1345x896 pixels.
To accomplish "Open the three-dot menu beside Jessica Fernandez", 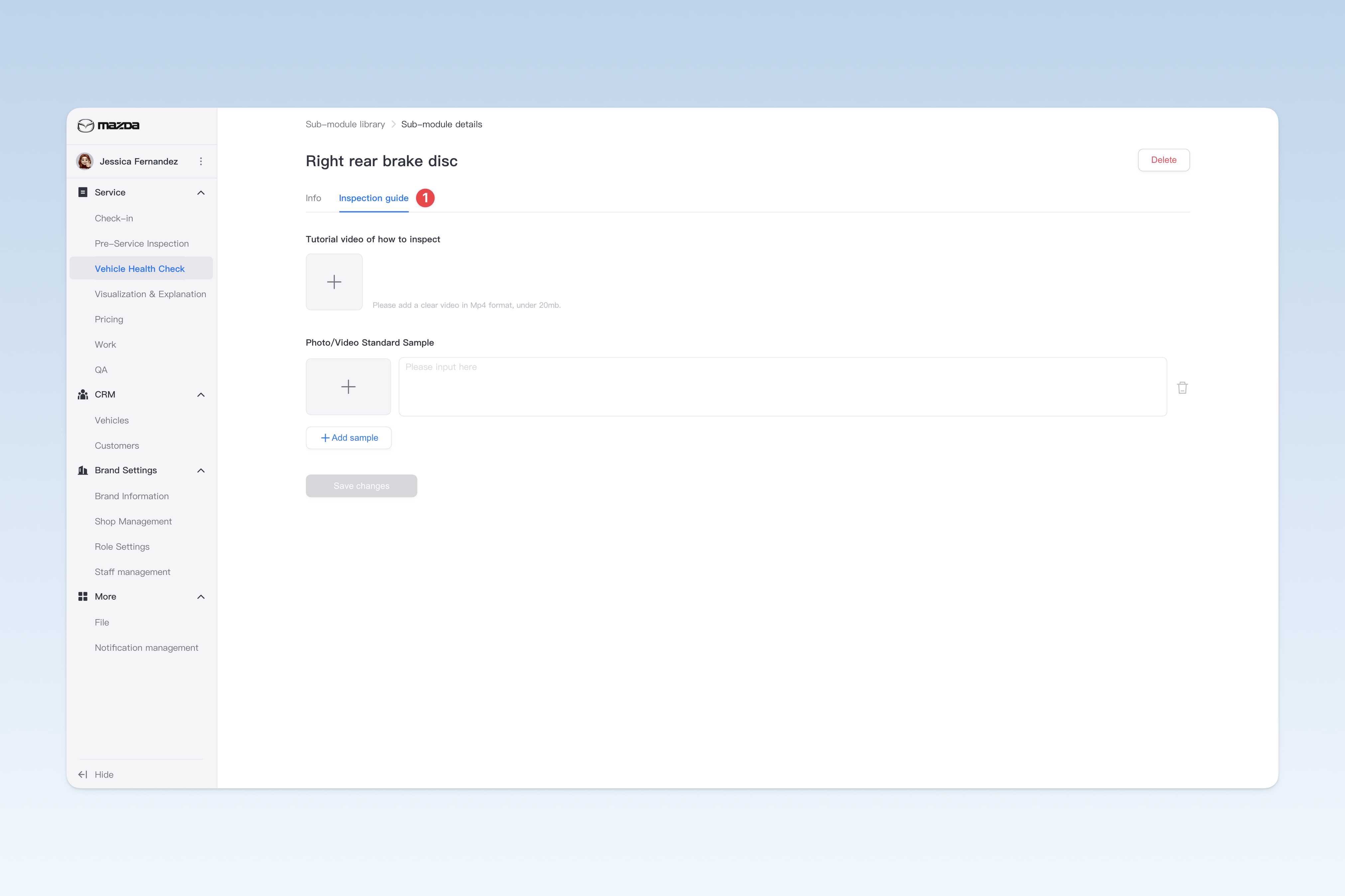I will click(x=201, y=162).
